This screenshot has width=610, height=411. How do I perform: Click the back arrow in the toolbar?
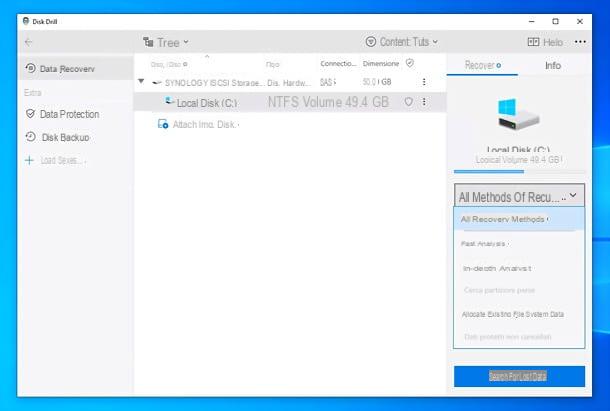(28, 42)
